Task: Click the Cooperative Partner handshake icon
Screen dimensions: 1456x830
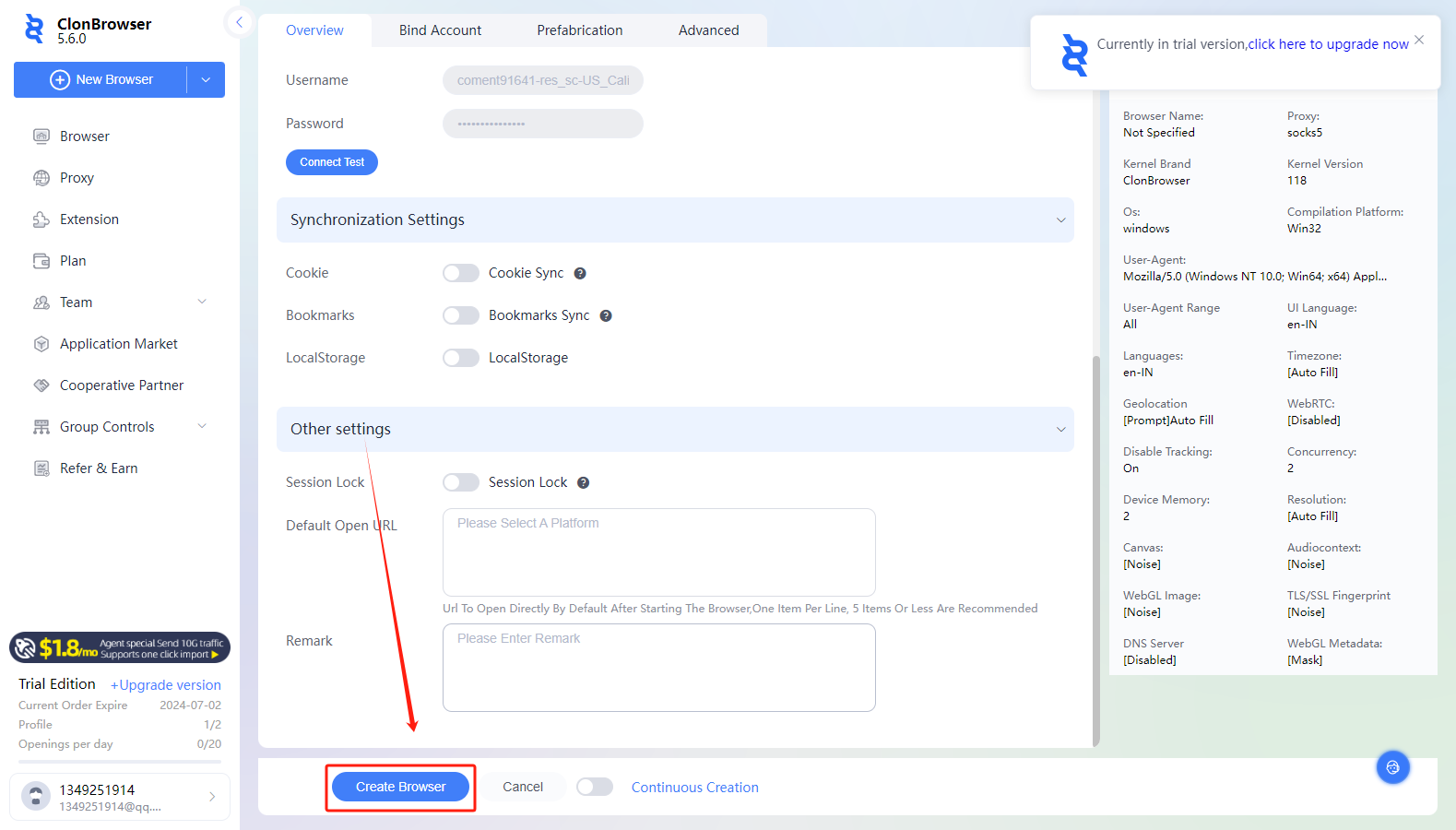Action: (x=41, y=385)
